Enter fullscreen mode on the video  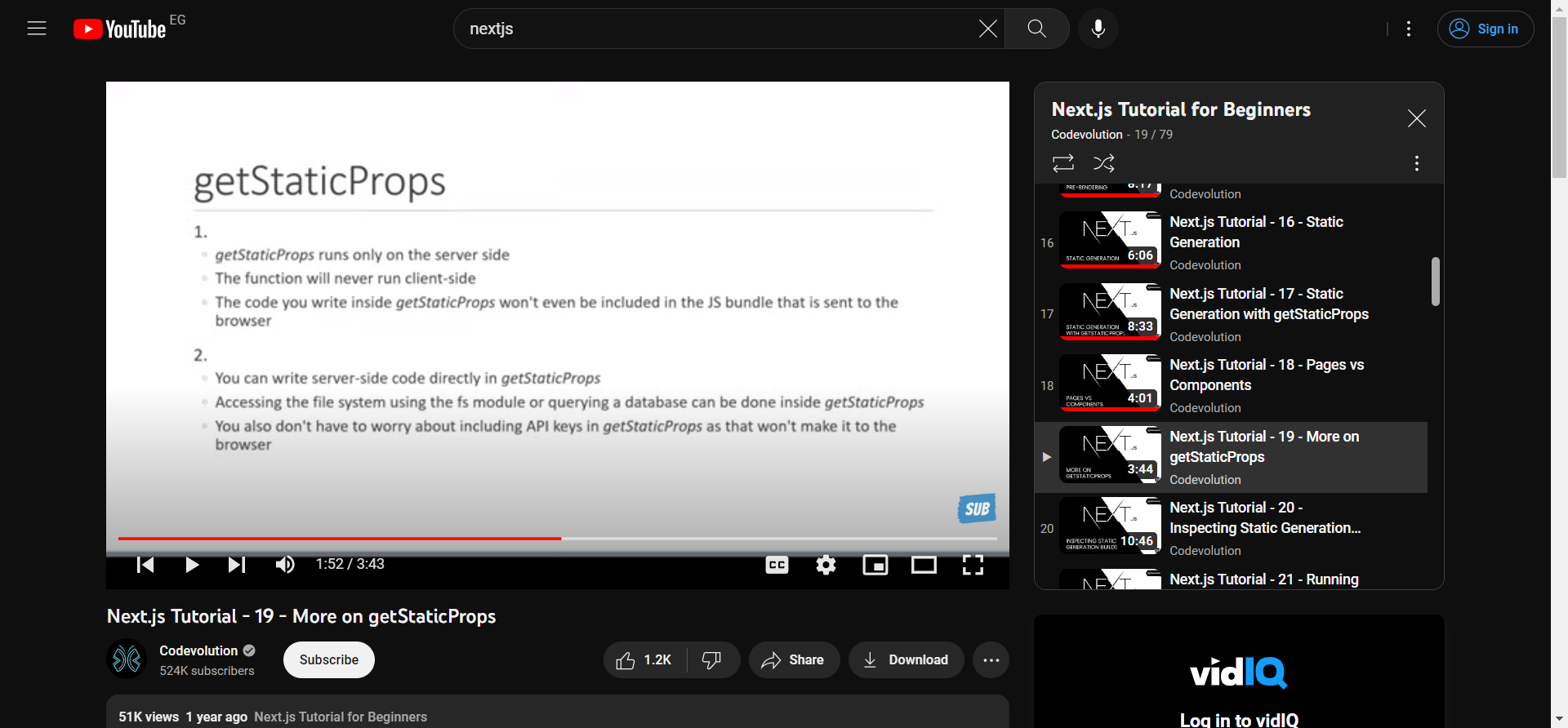(972, 565)
